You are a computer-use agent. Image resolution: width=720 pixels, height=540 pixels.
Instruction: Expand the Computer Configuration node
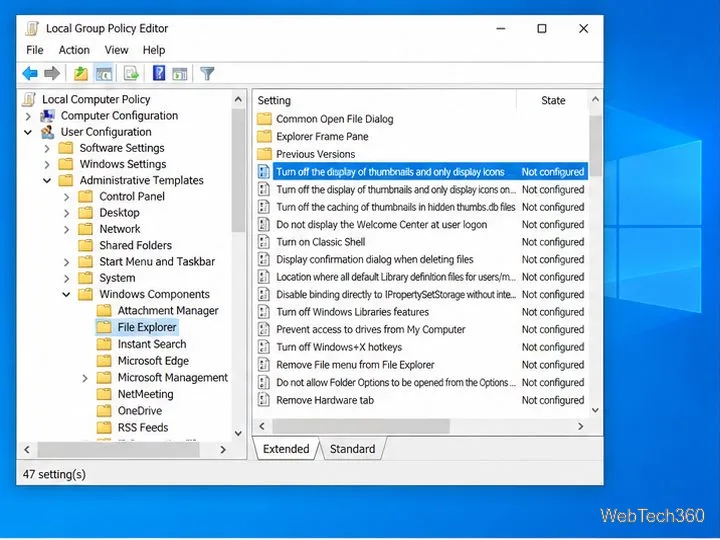[x=28, y=116]
